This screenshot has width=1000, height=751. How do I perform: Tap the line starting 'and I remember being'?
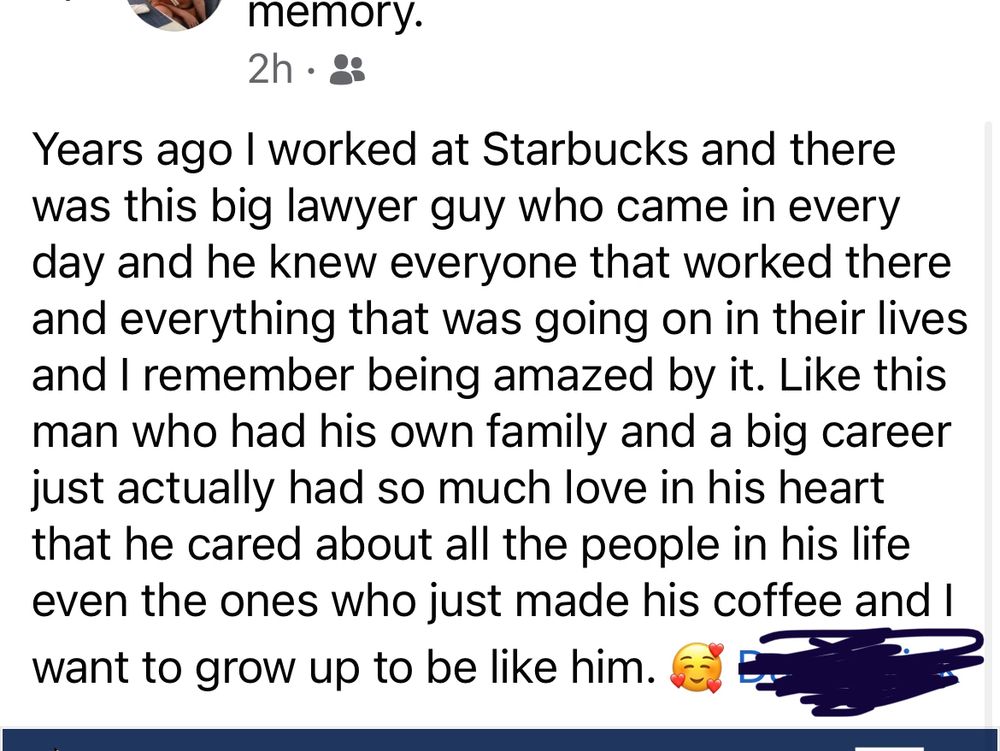[489, 376]
